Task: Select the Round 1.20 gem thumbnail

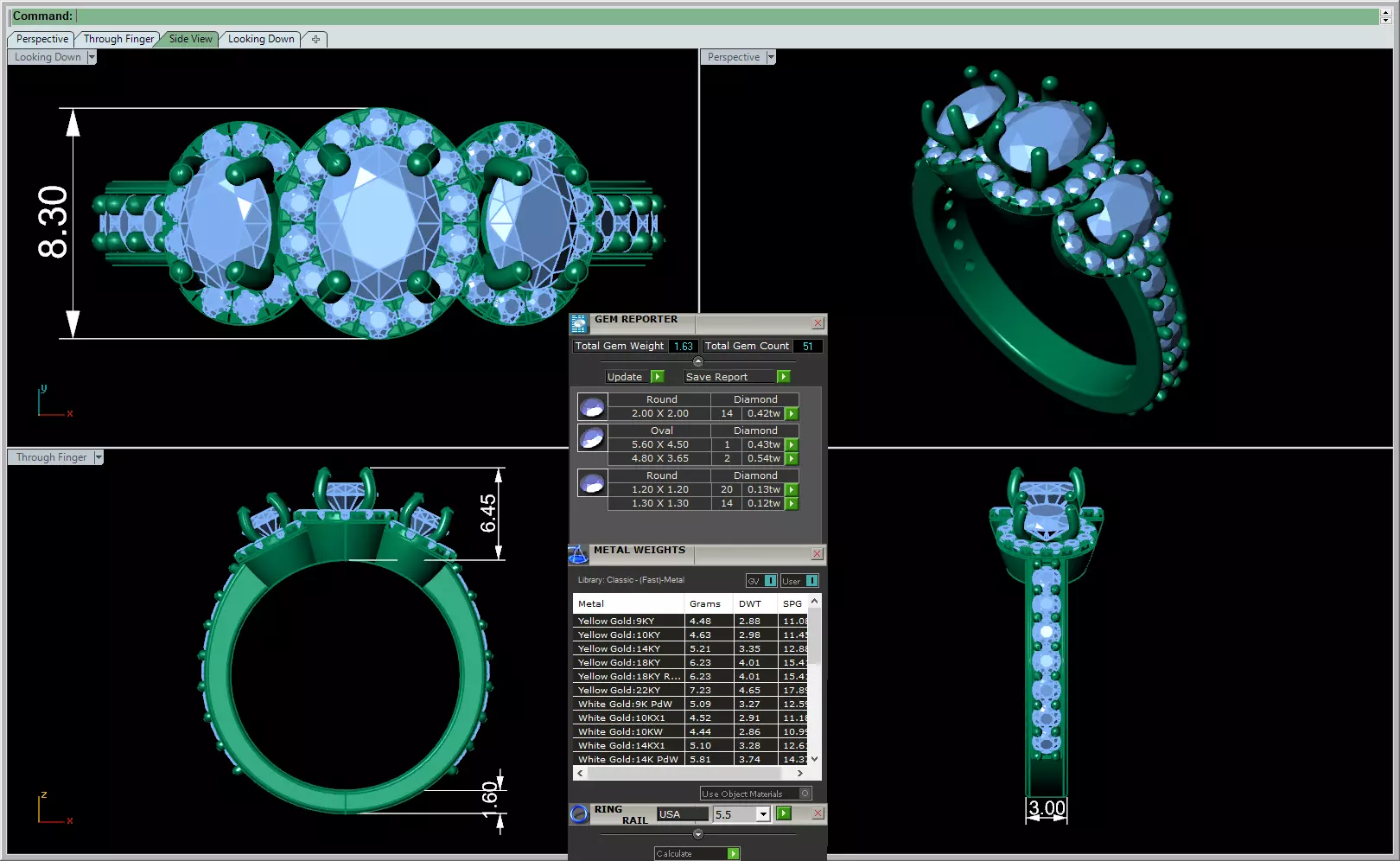Action: point(592,482)
